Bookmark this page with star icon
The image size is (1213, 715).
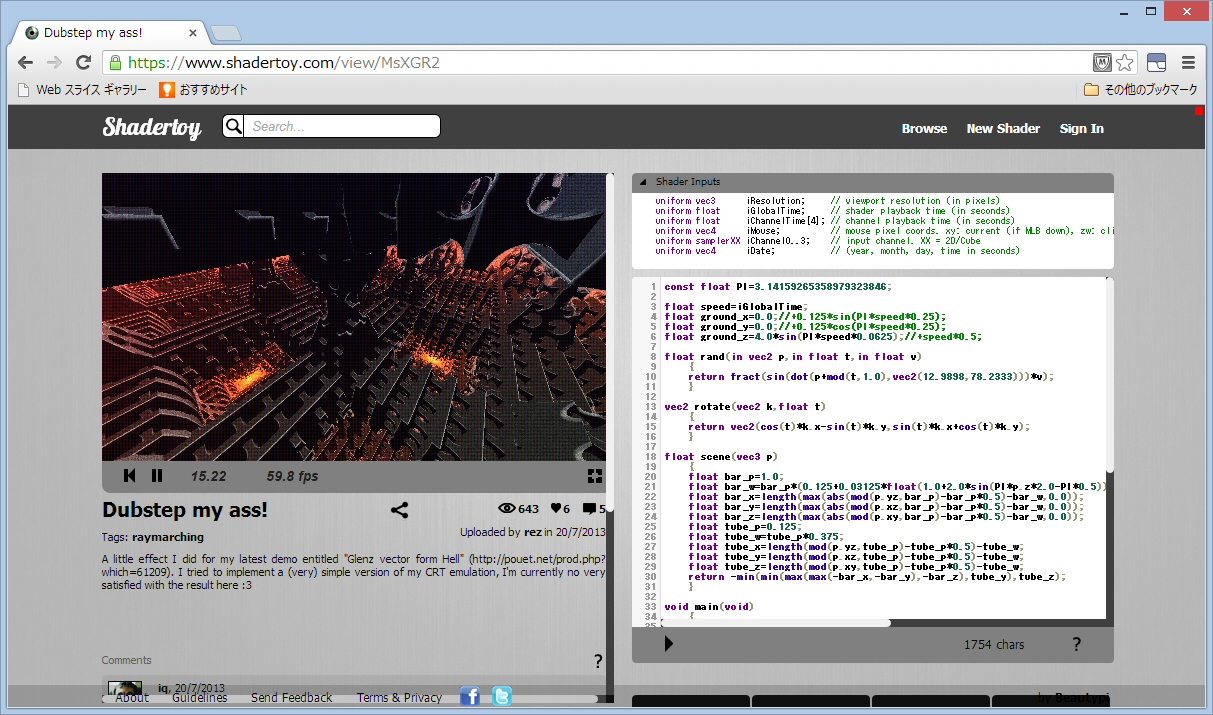click(x=1125, y=62)
